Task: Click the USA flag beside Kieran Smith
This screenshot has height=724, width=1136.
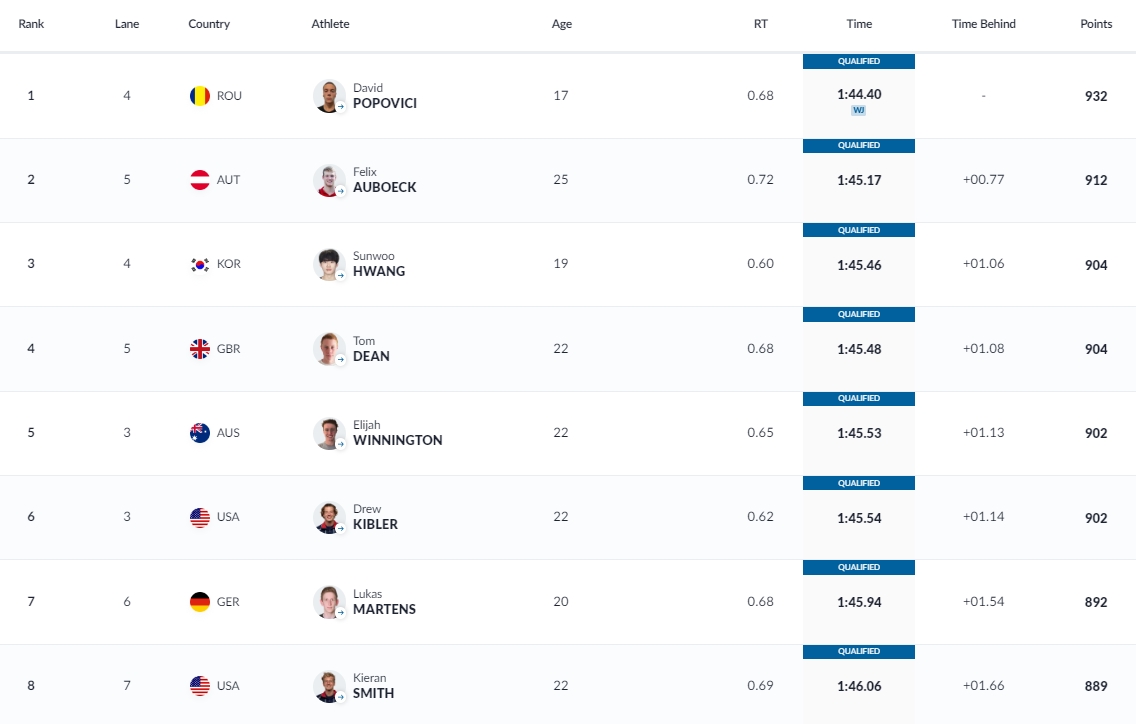Action: 200,686
